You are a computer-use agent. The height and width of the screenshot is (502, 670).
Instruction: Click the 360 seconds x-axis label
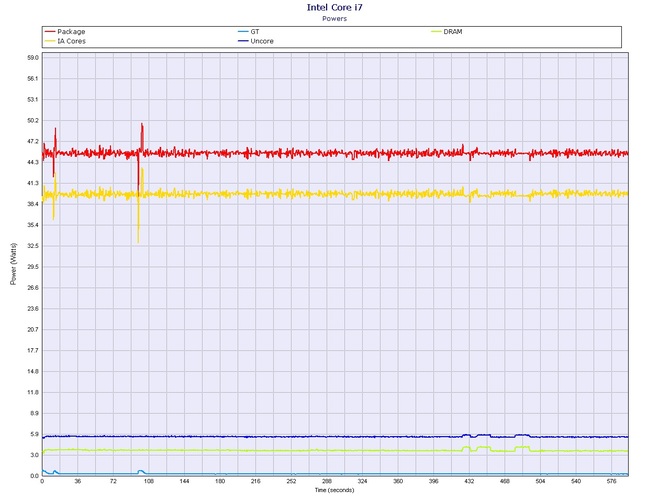398,481
